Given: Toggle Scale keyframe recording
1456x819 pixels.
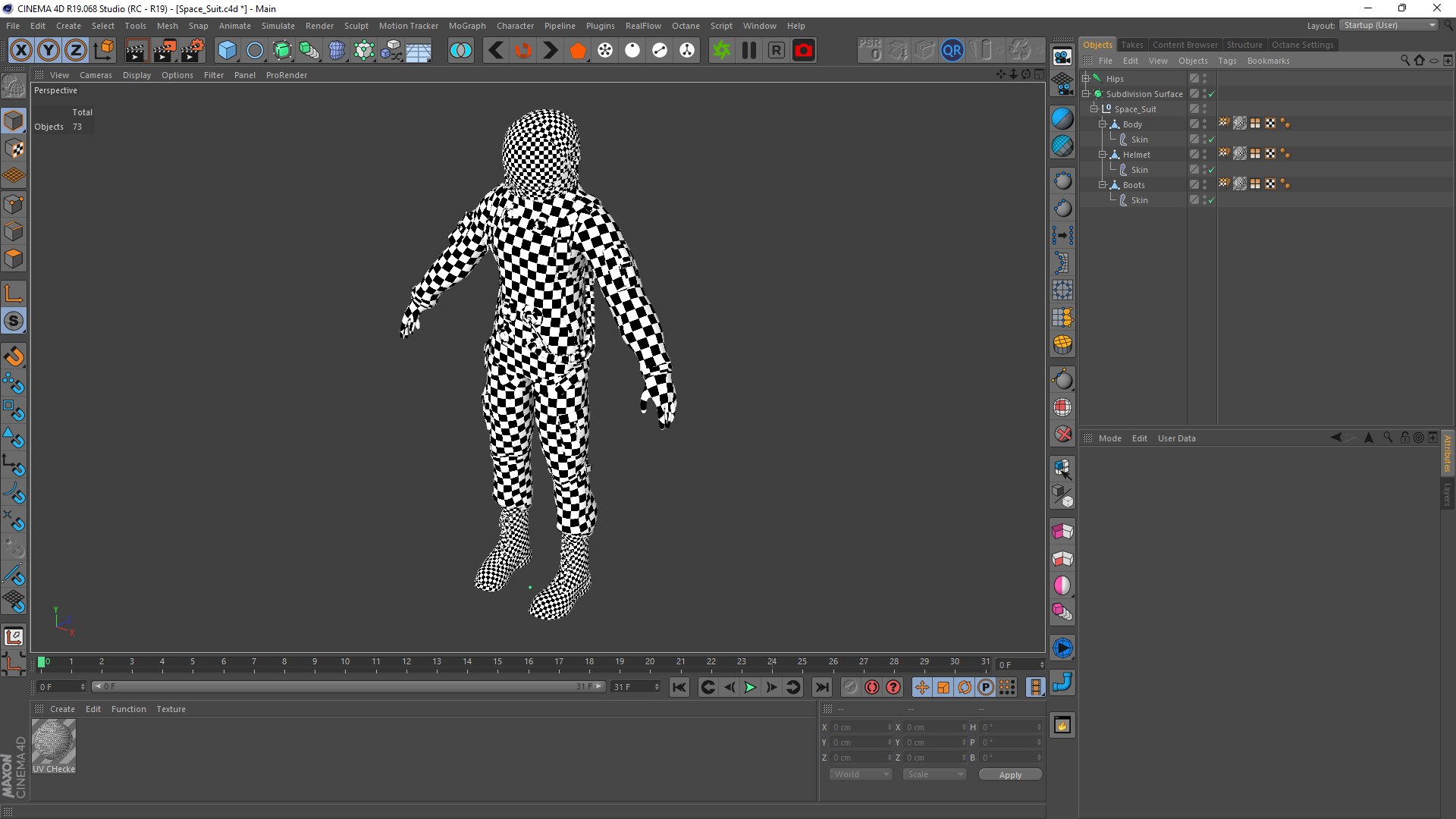Looking at the screenshot, I should (x=943, y=687).
